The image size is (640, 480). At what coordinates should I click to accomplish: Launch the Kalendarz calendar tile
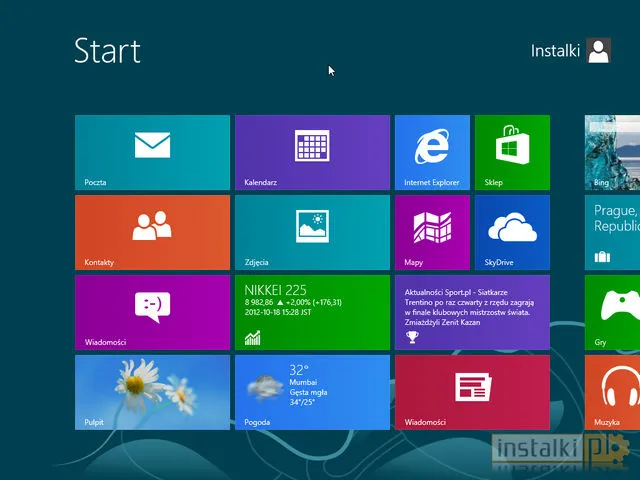pos(312,152)
